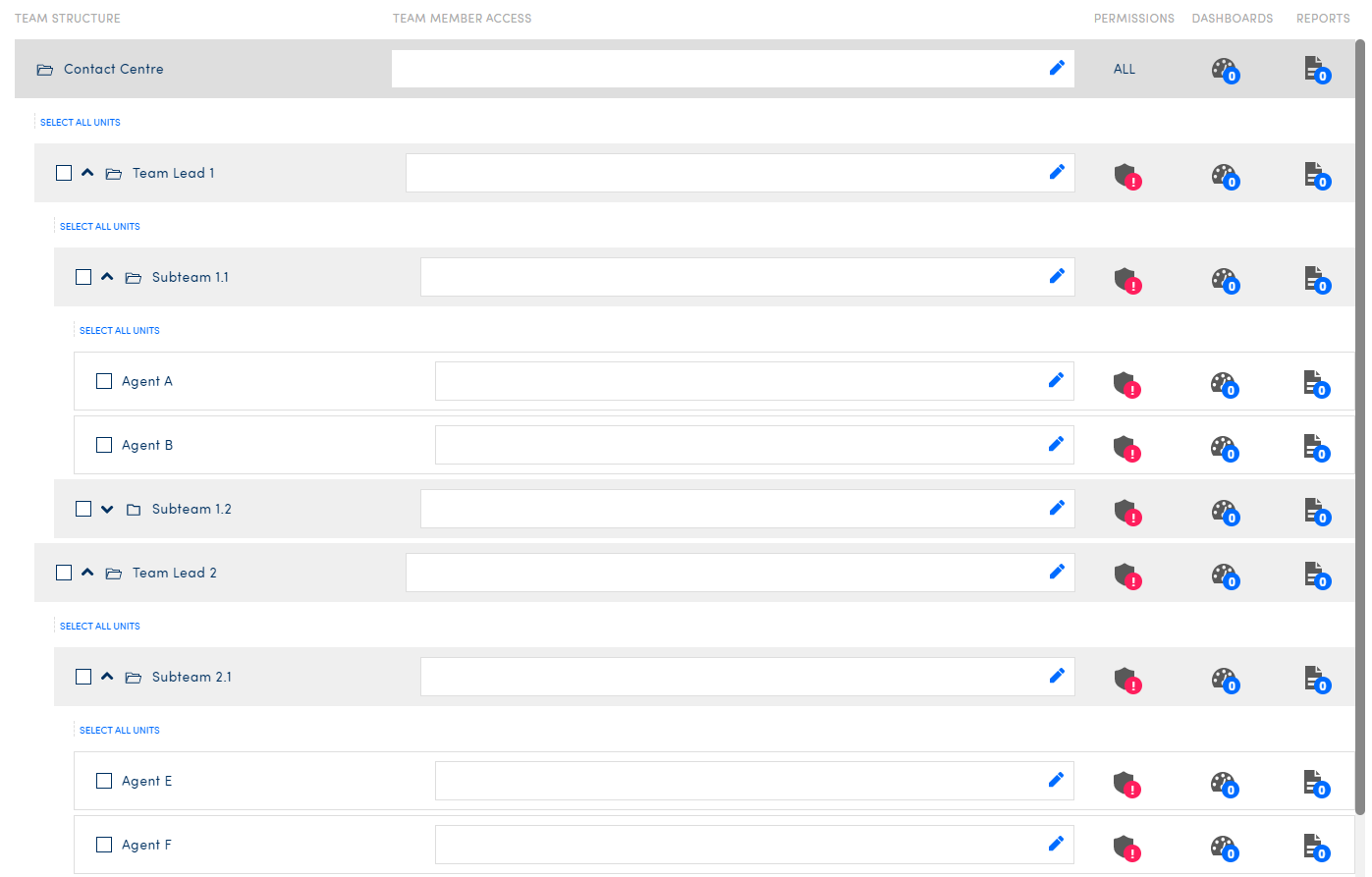Open the permissions shield for Subteam 1.2

pyautogui.click(x=1126, y=512)
